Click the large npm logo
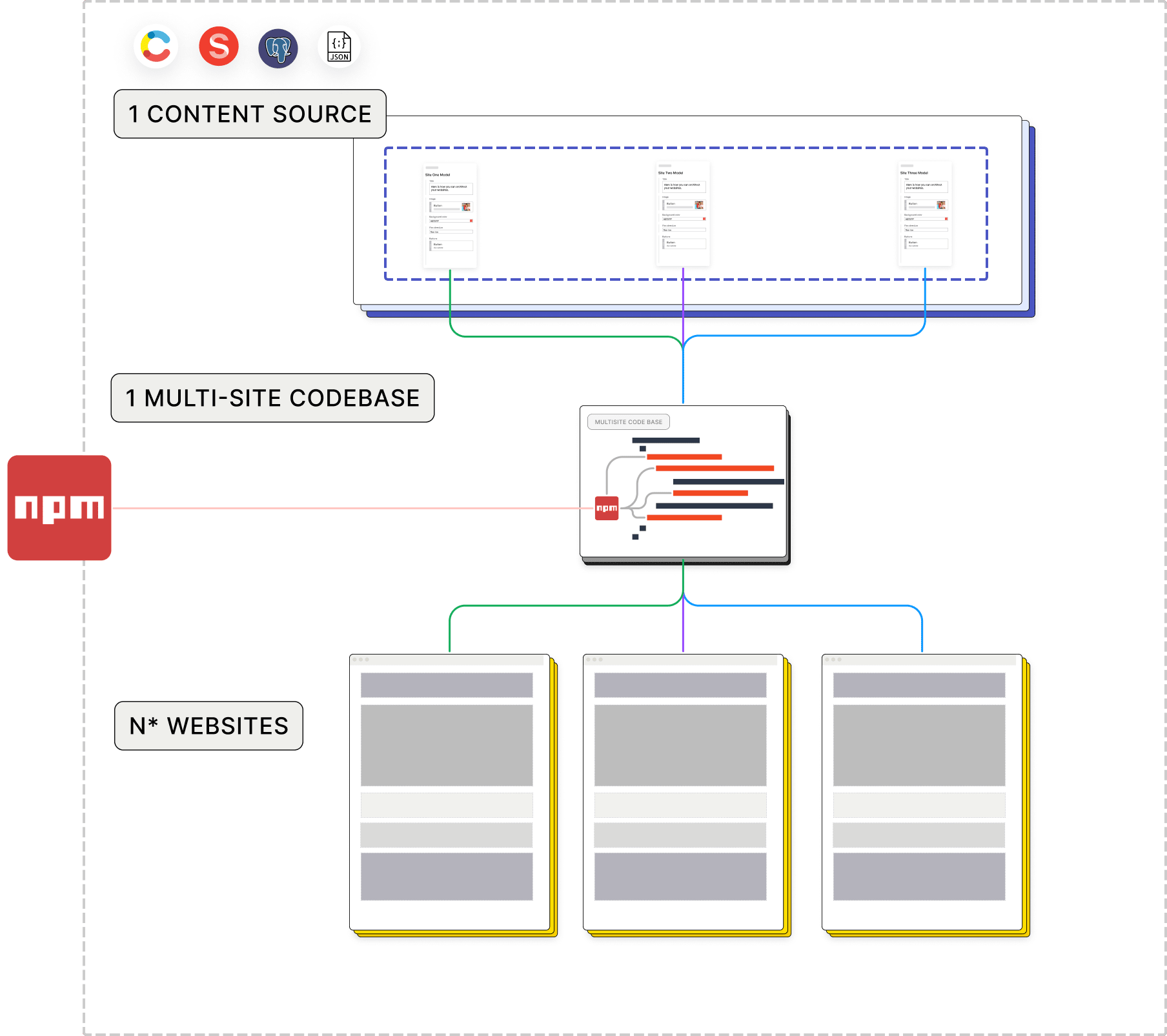The image size is (1167, 1036). [x=59, y=508]
